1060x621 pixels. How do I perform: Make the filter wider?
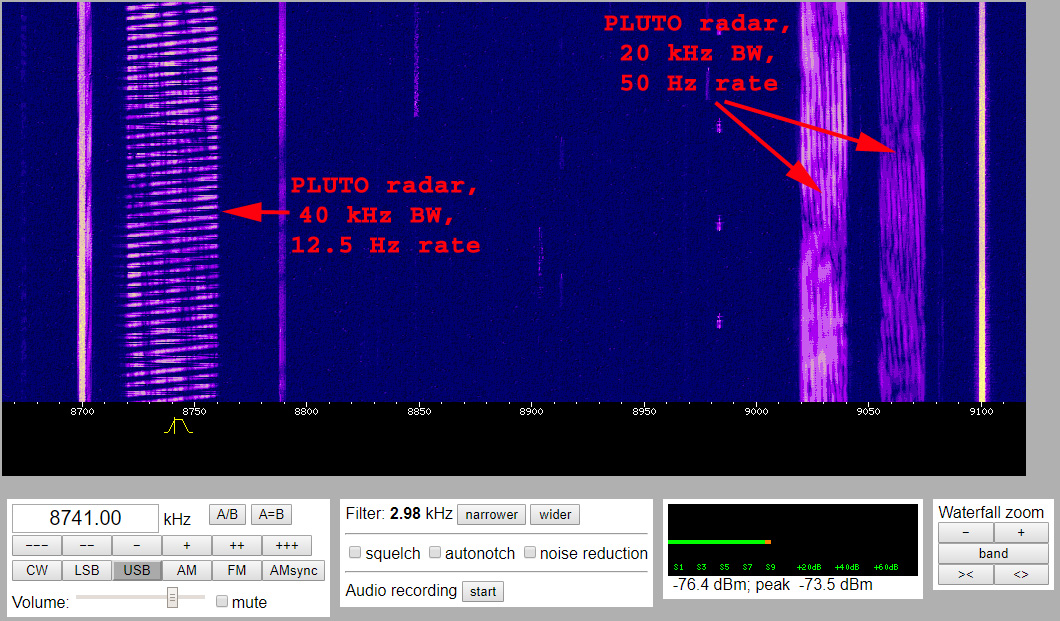555,514
